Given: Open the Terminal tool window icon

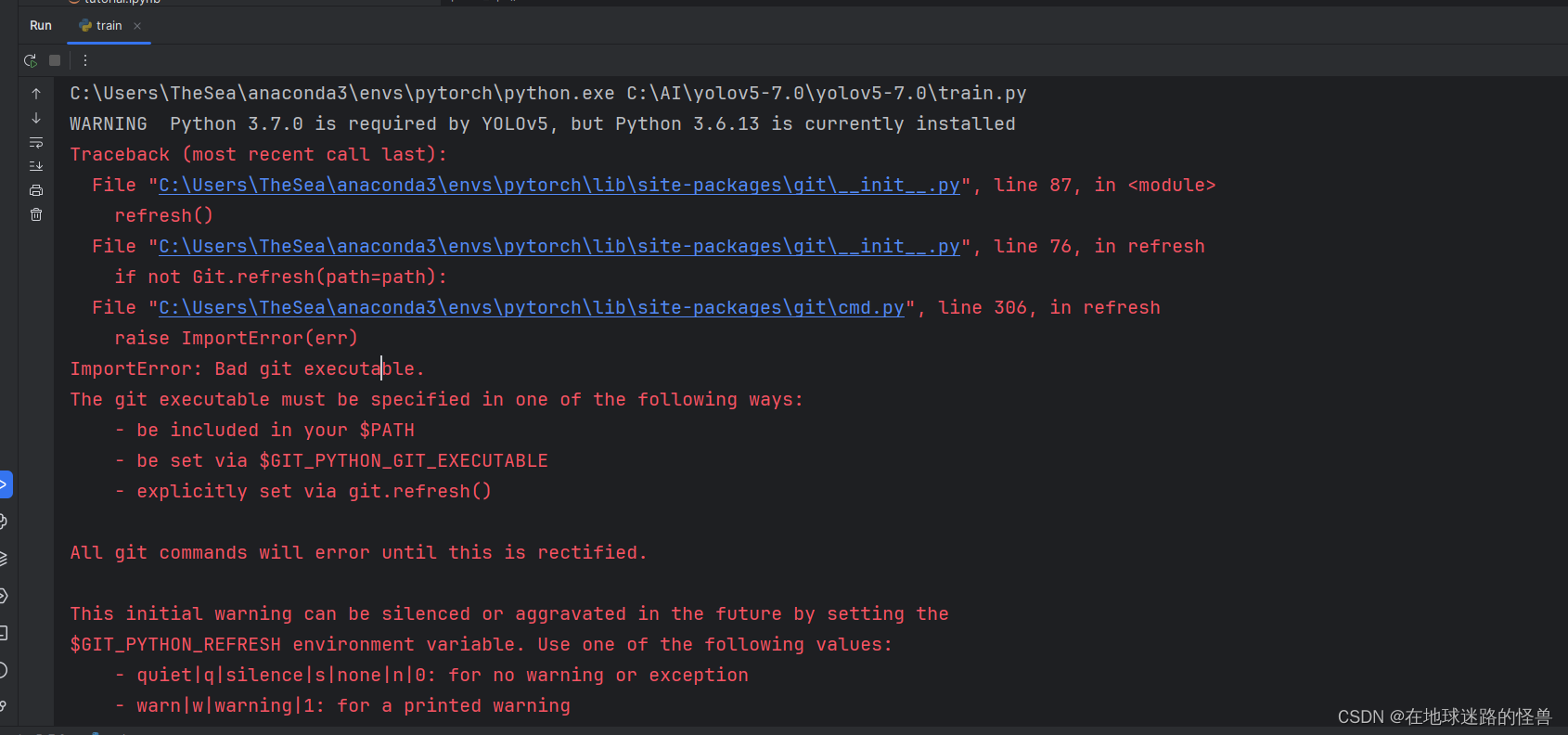Looking at the screenshot, I should point(4,633).
